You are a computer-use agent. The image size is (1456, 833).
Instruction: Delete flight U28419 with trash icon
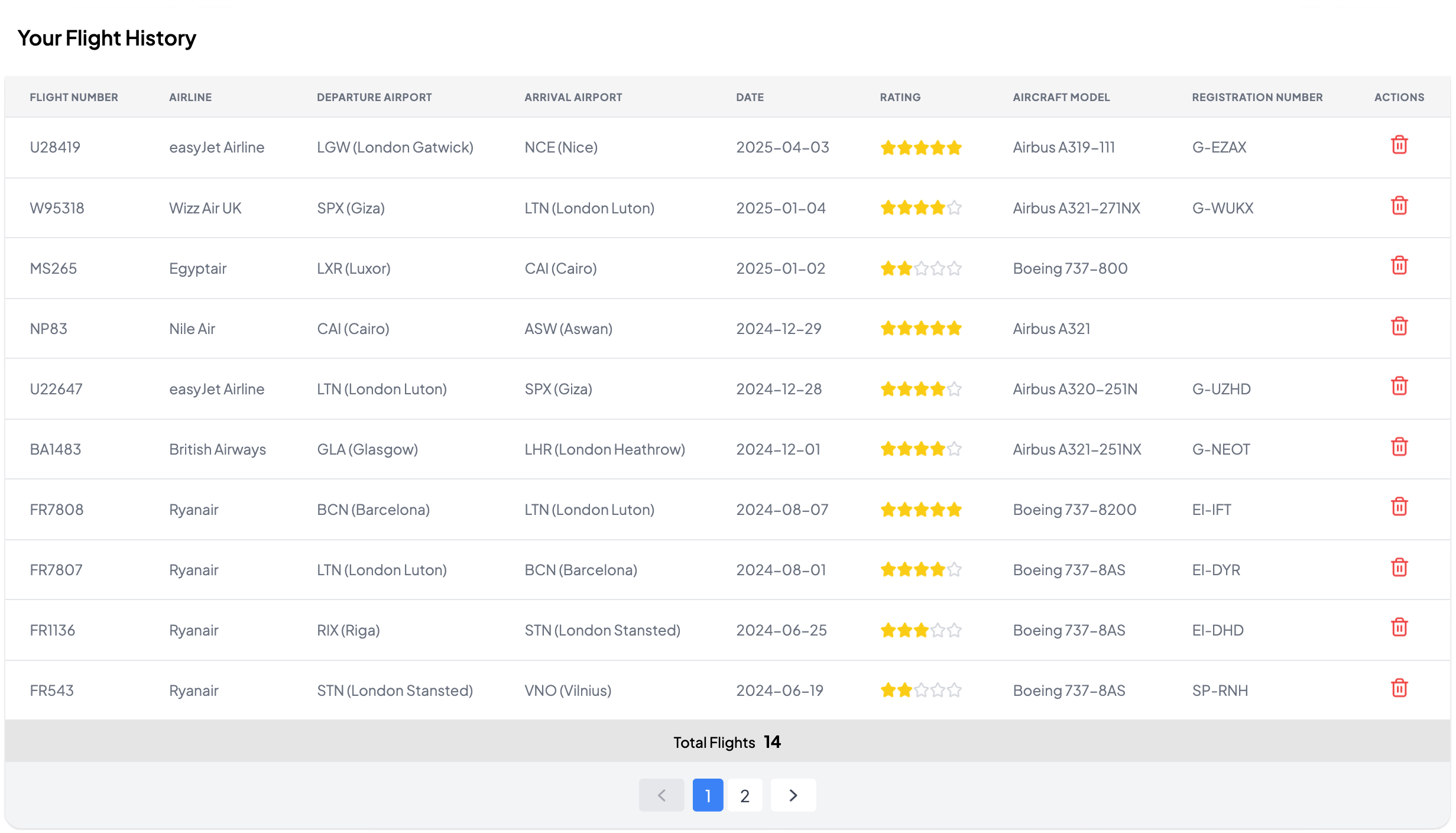pyautogui.click(x=1399, y=145)
